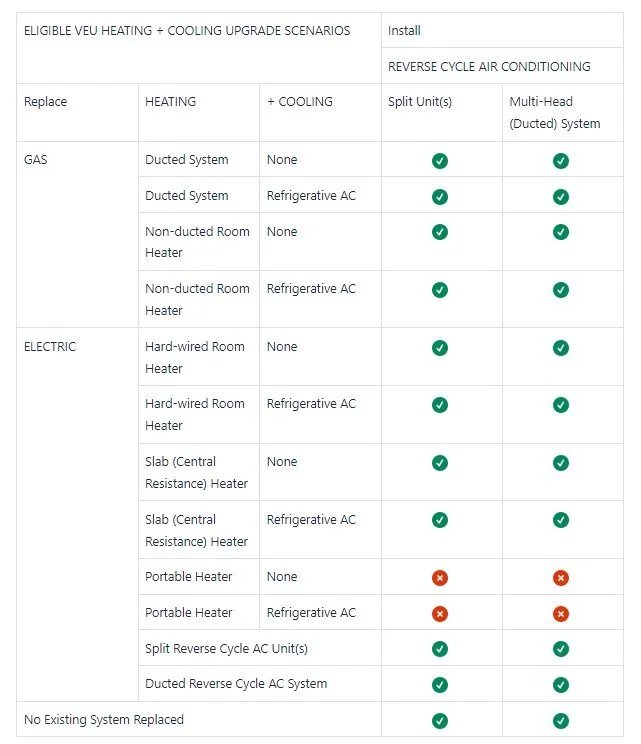Click the + COOLING column header
Image resolution: width=641 pixels, height=744 pixels.
click(300, 102)
